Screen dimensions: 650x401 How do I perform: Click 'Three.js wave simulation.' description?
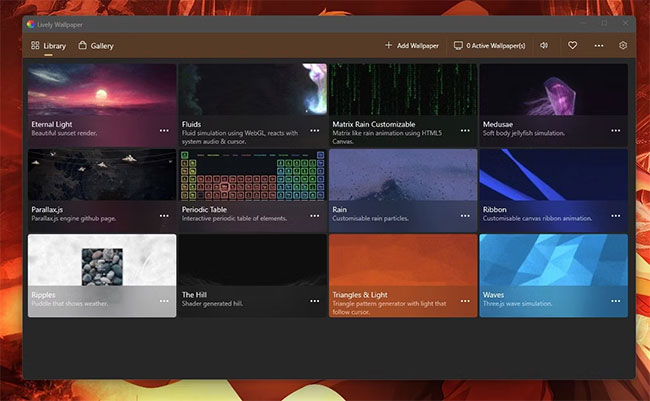coord(517,304)
